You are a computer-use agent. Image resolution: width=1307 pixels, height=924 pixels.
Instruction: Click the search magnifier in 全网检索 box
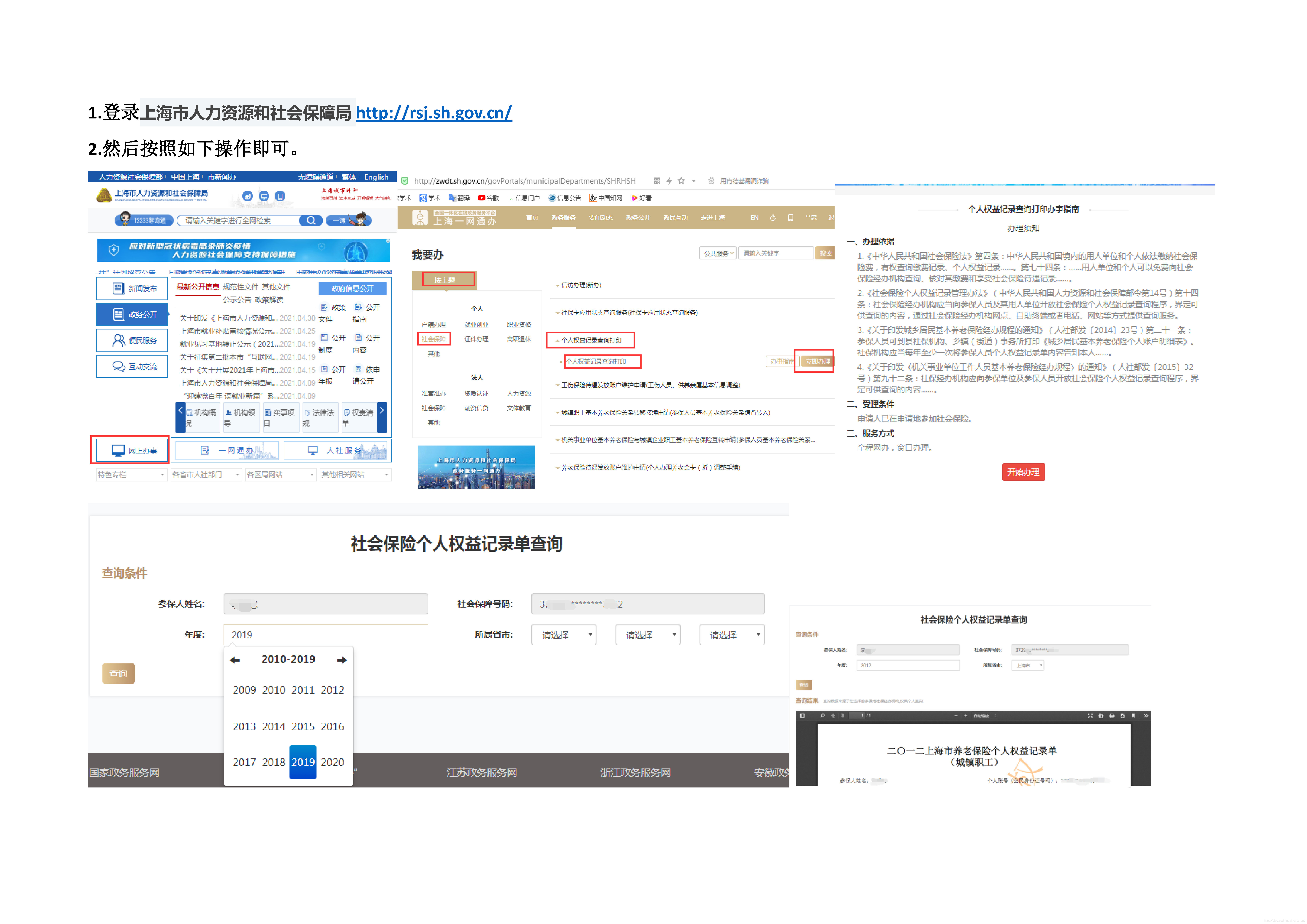tap(311, 220)
